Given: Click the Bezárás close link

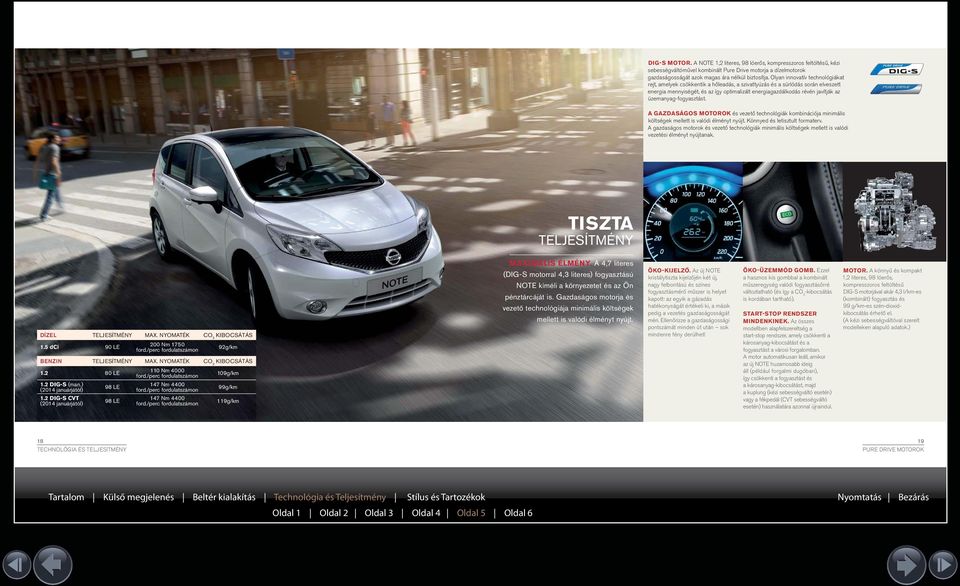Looking at the screenshot, I should tap(913, 497).
